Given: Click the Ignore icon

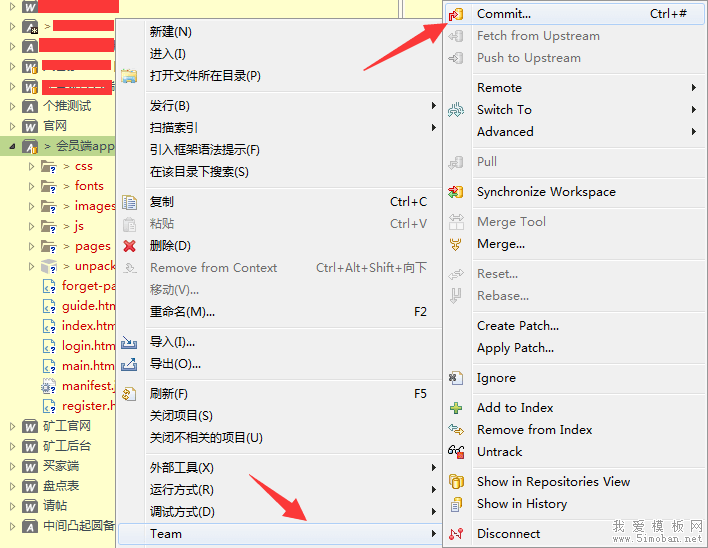Looking at the screenshot, I should coord(456,378).
